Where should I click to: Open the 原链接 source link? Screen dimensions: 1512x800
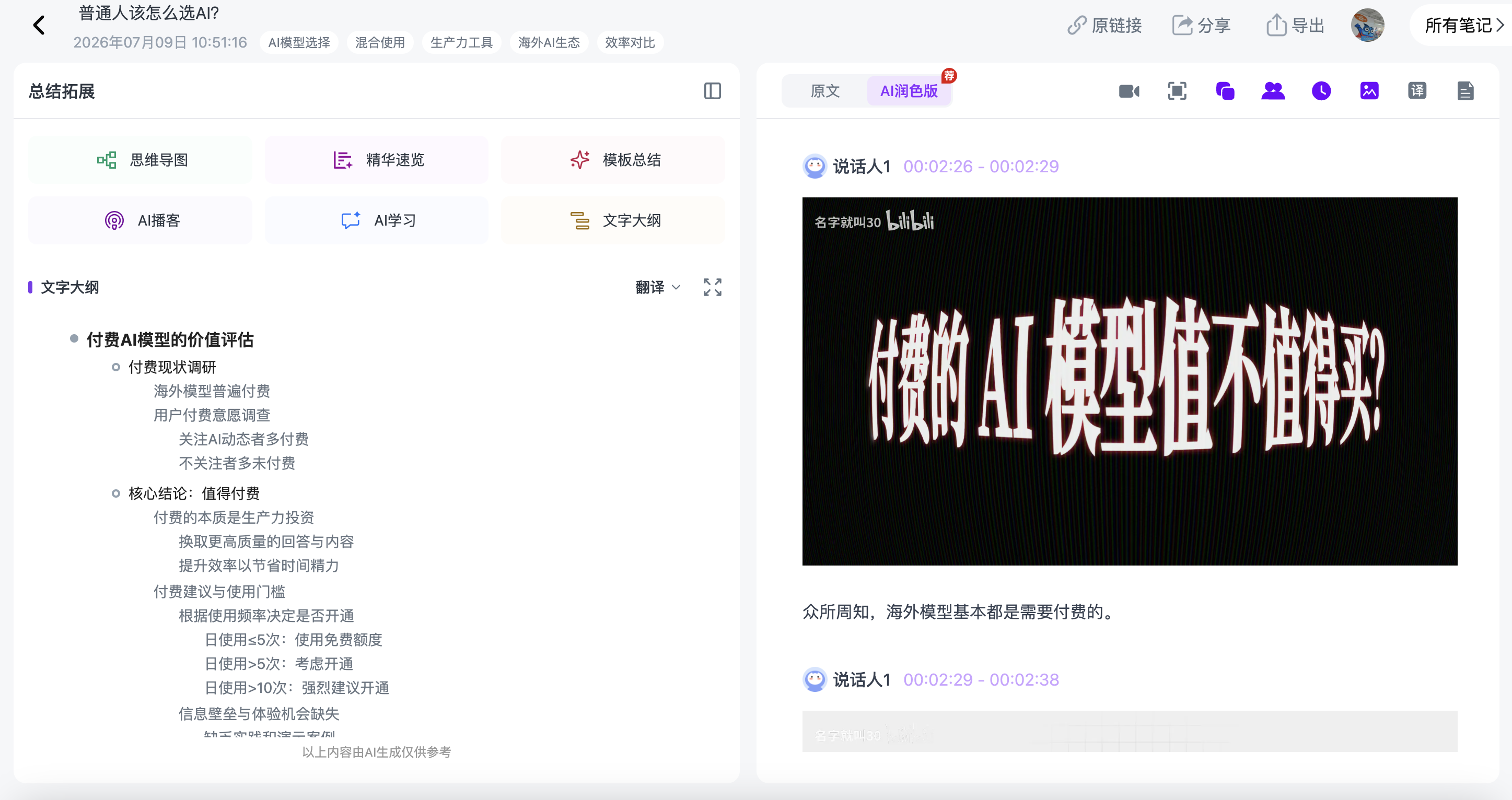(x=1104, y=25)
